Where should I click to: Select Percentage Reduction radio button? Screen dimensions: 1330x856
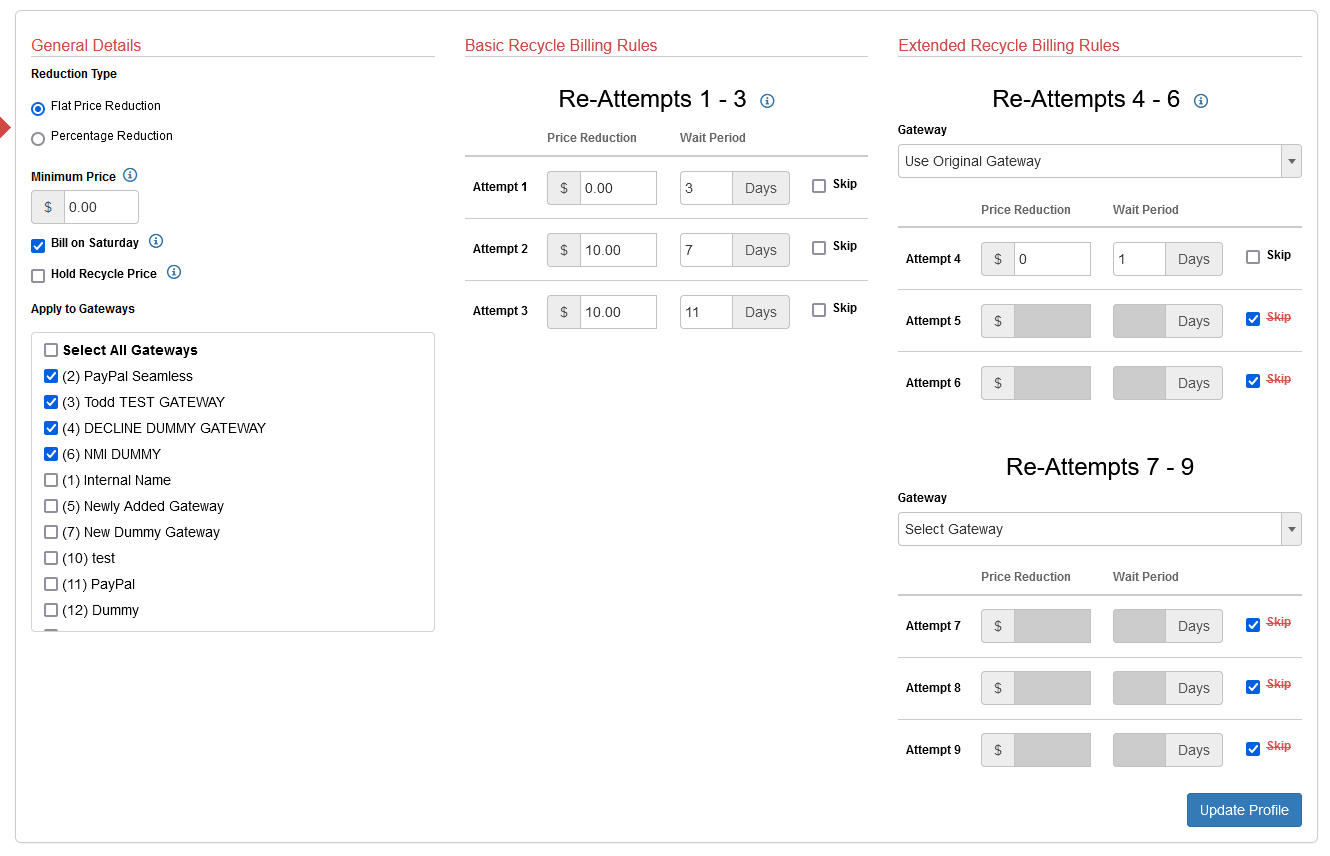[x=38, y=139]
